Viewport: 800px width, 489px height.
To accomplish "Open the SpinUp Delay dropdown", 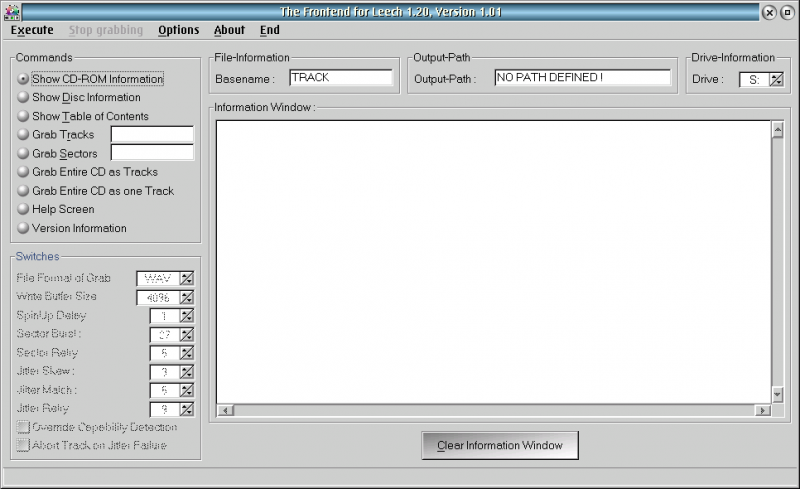I will [187, 316].
